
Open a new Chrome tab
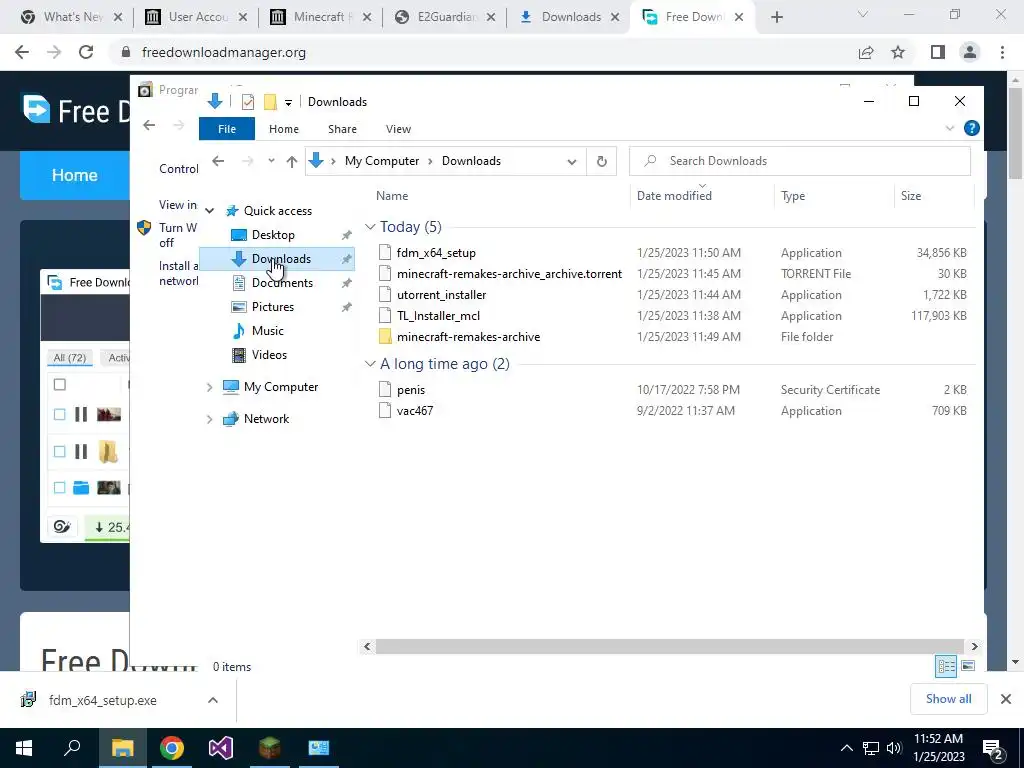[x=776, y=17]
